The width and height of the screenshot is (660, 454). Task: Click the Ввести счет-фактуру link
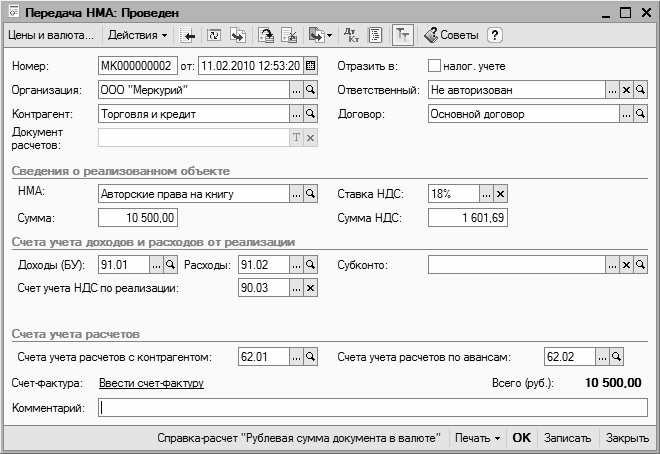click(151, 382)
